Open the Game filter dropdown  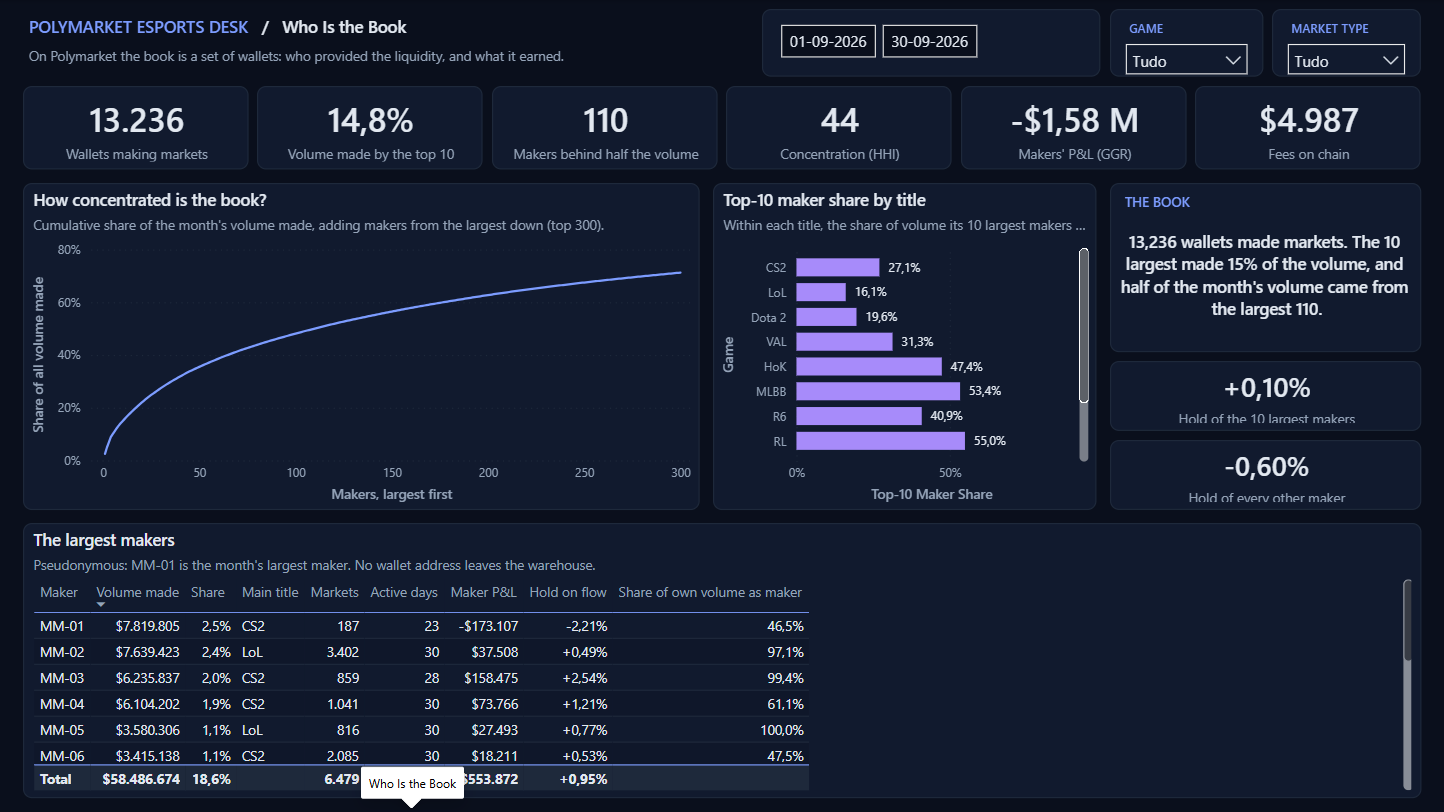(1187, 60)
